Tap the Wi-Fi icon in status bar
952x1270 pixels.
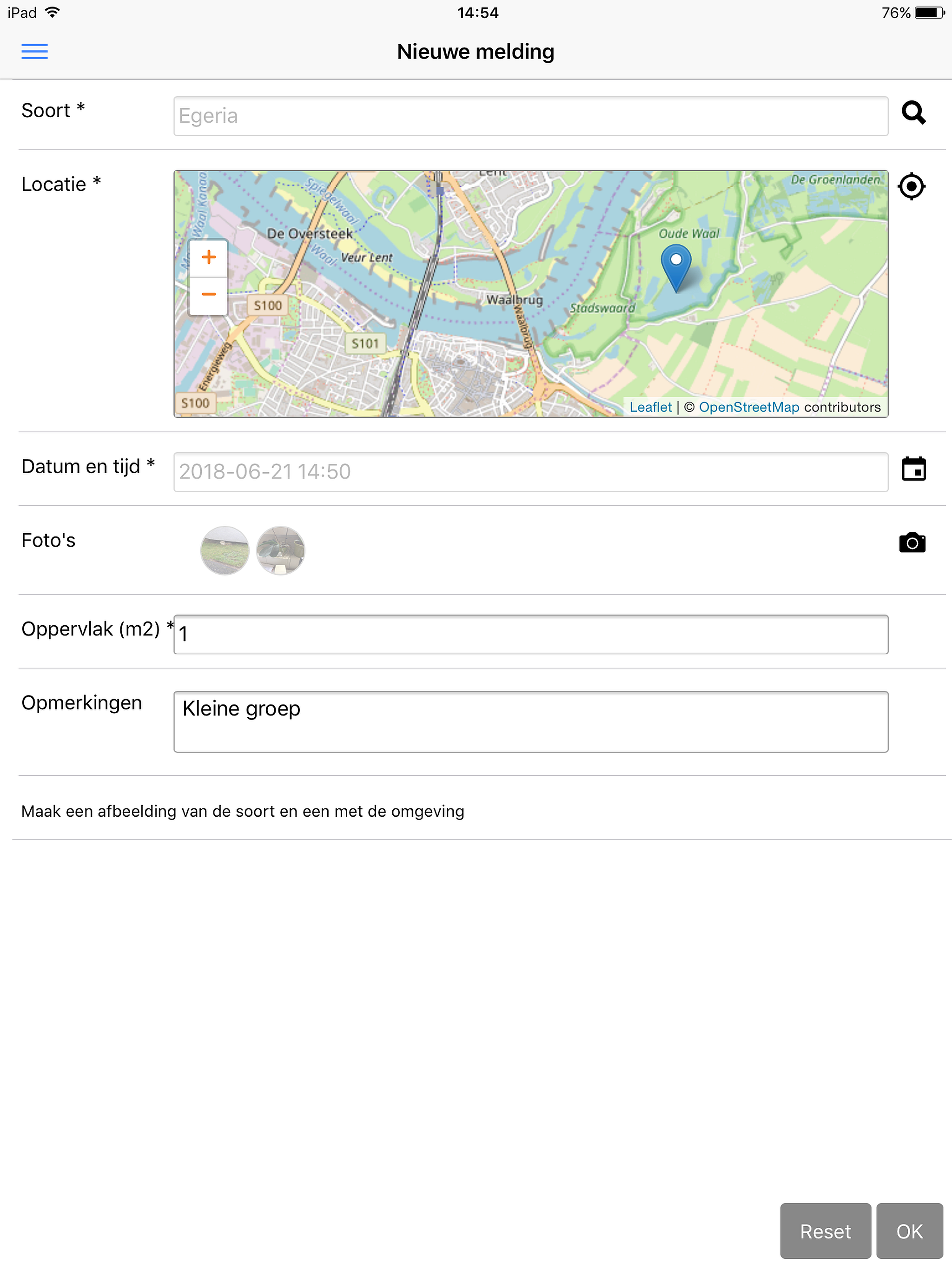pyautogui.click(x=52, y=12)
